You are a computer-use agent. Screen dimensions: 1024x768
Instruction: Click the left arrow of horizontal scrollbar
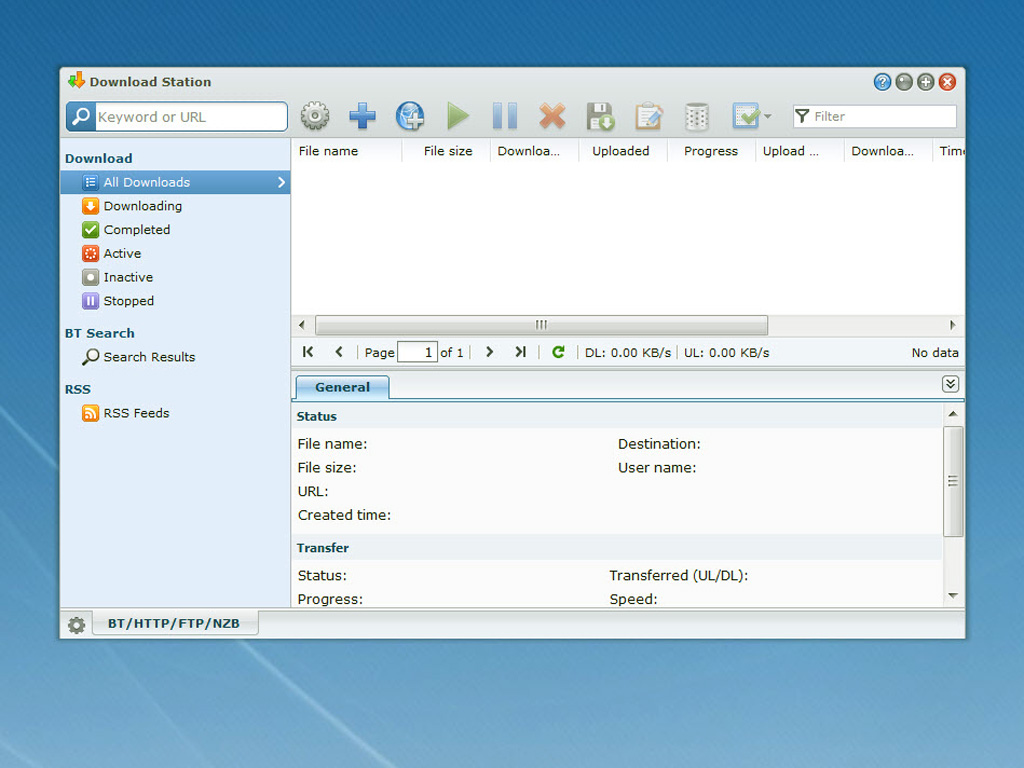tap(302, 325)
